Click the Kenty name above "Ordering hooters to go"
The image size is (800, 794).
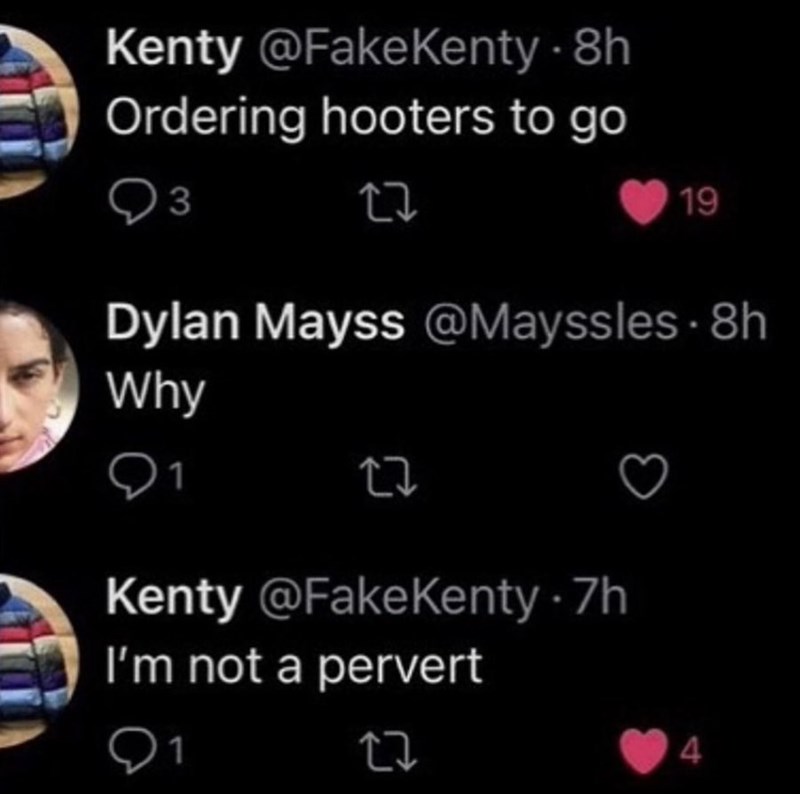pos(173,47)
